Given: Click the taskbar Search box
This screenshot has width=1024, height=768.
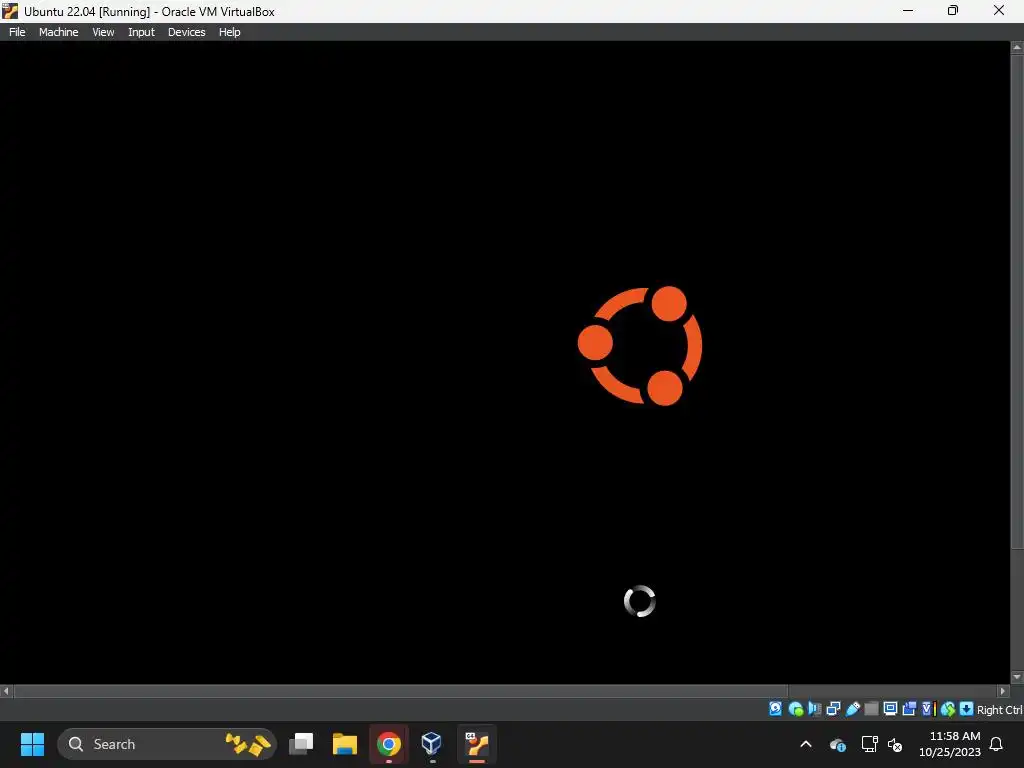Looking at the screenshot, I should click(167, 744).
